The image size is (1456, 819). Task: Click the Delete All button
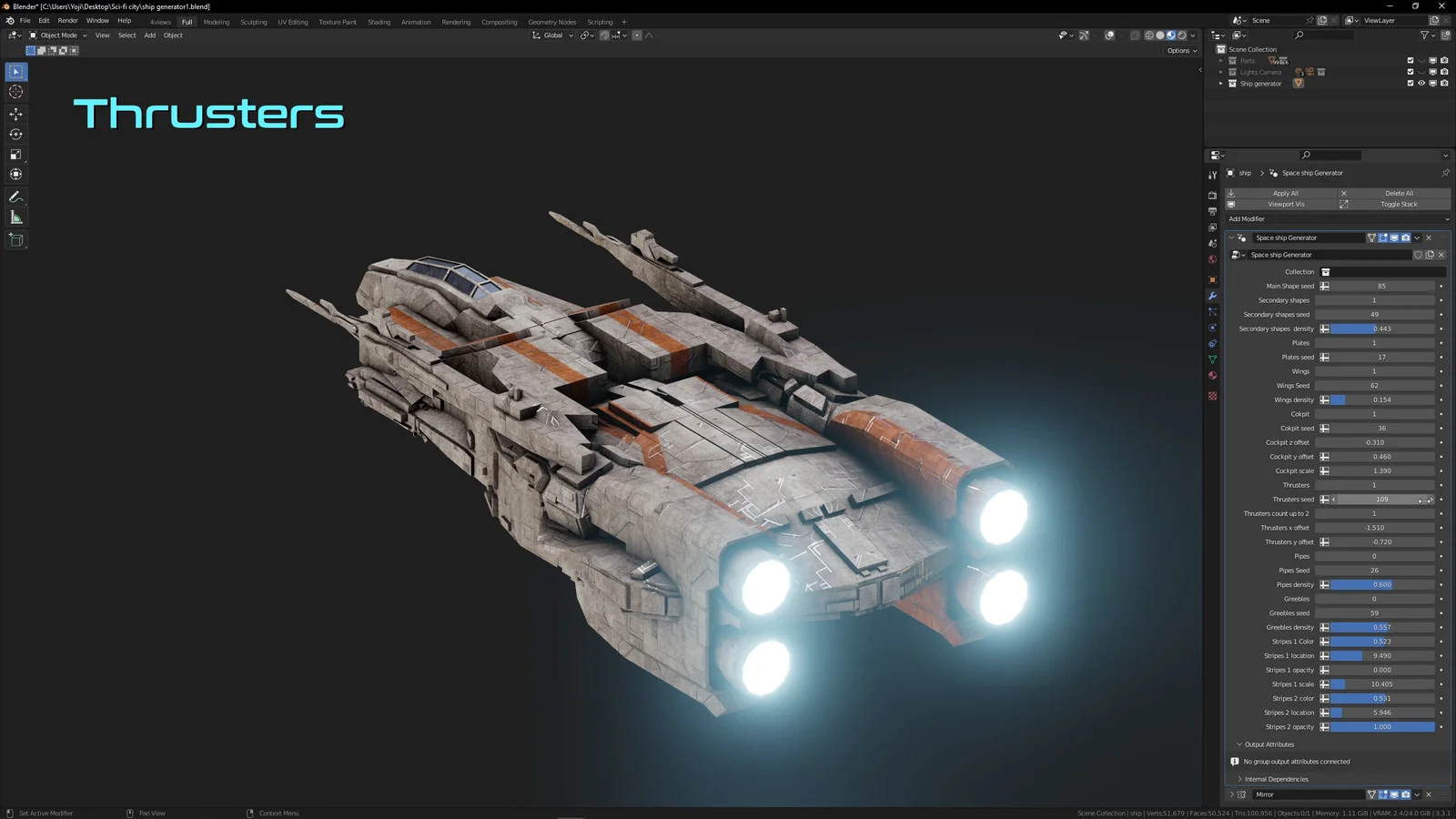[1398, 193]
